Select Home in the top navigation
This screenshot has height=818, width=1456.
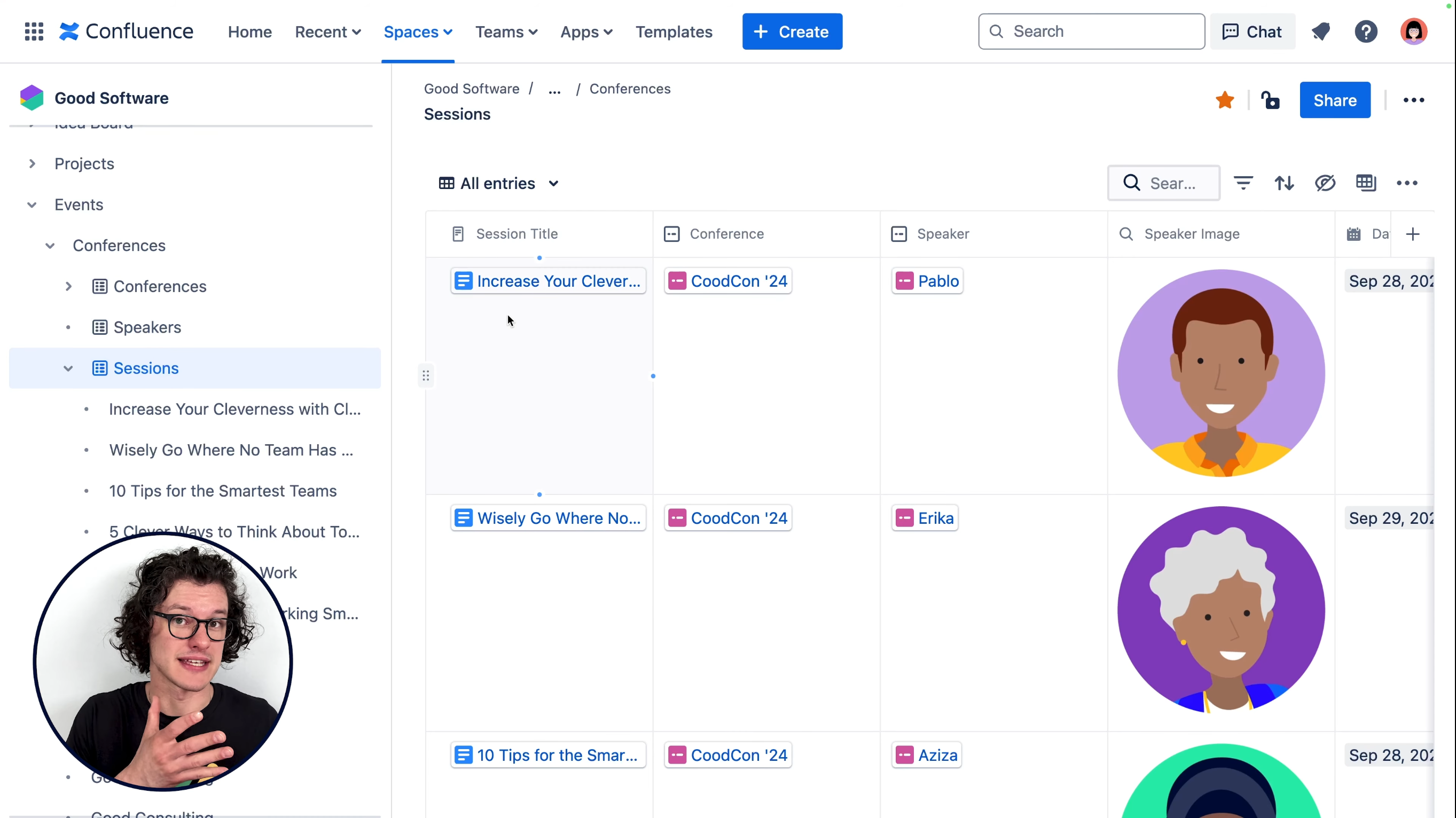tap(249, 32)
